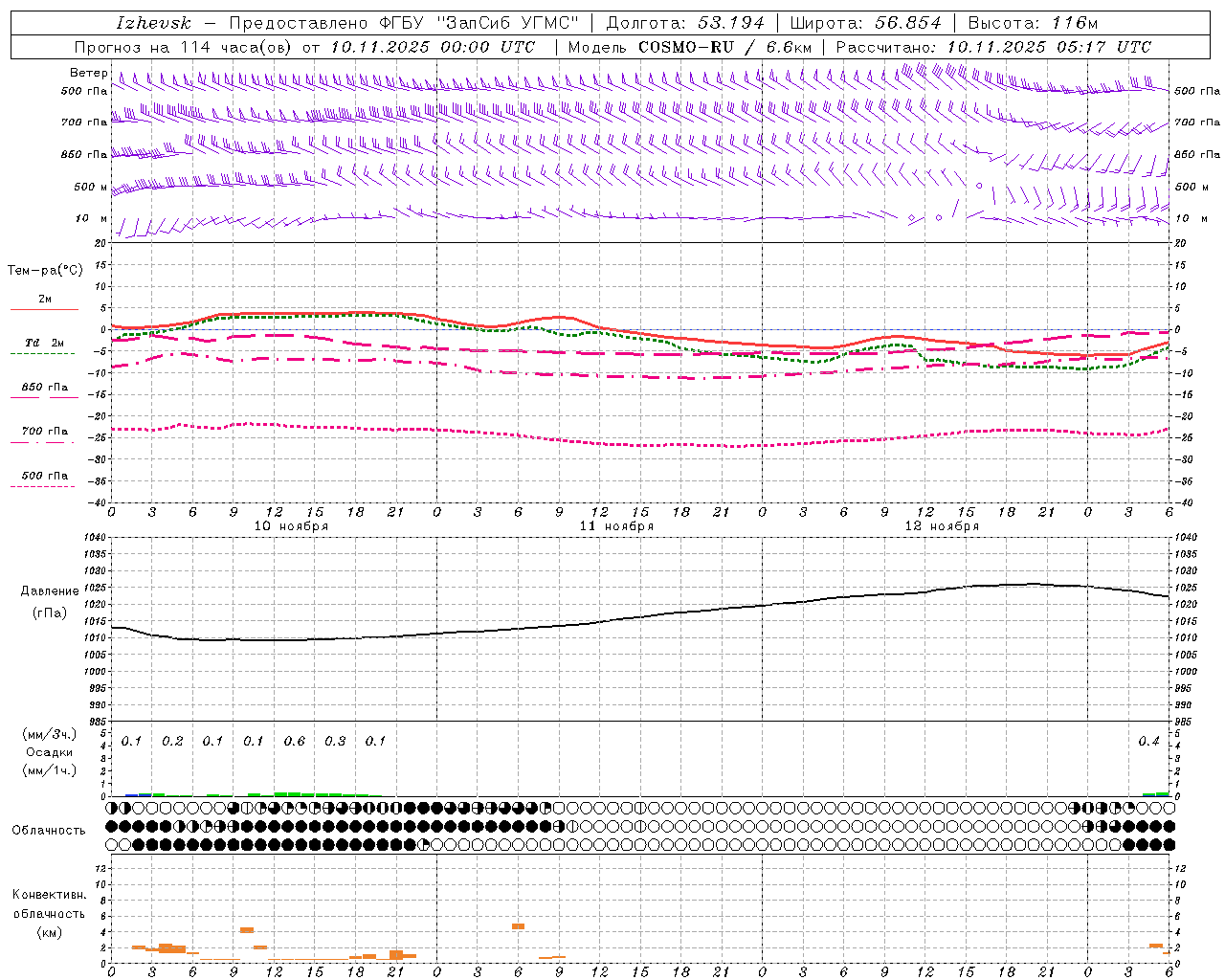Screen dimensions: 1225x980
Task: Click the Конвективн. convective cloud label
Action: point(49,895)
